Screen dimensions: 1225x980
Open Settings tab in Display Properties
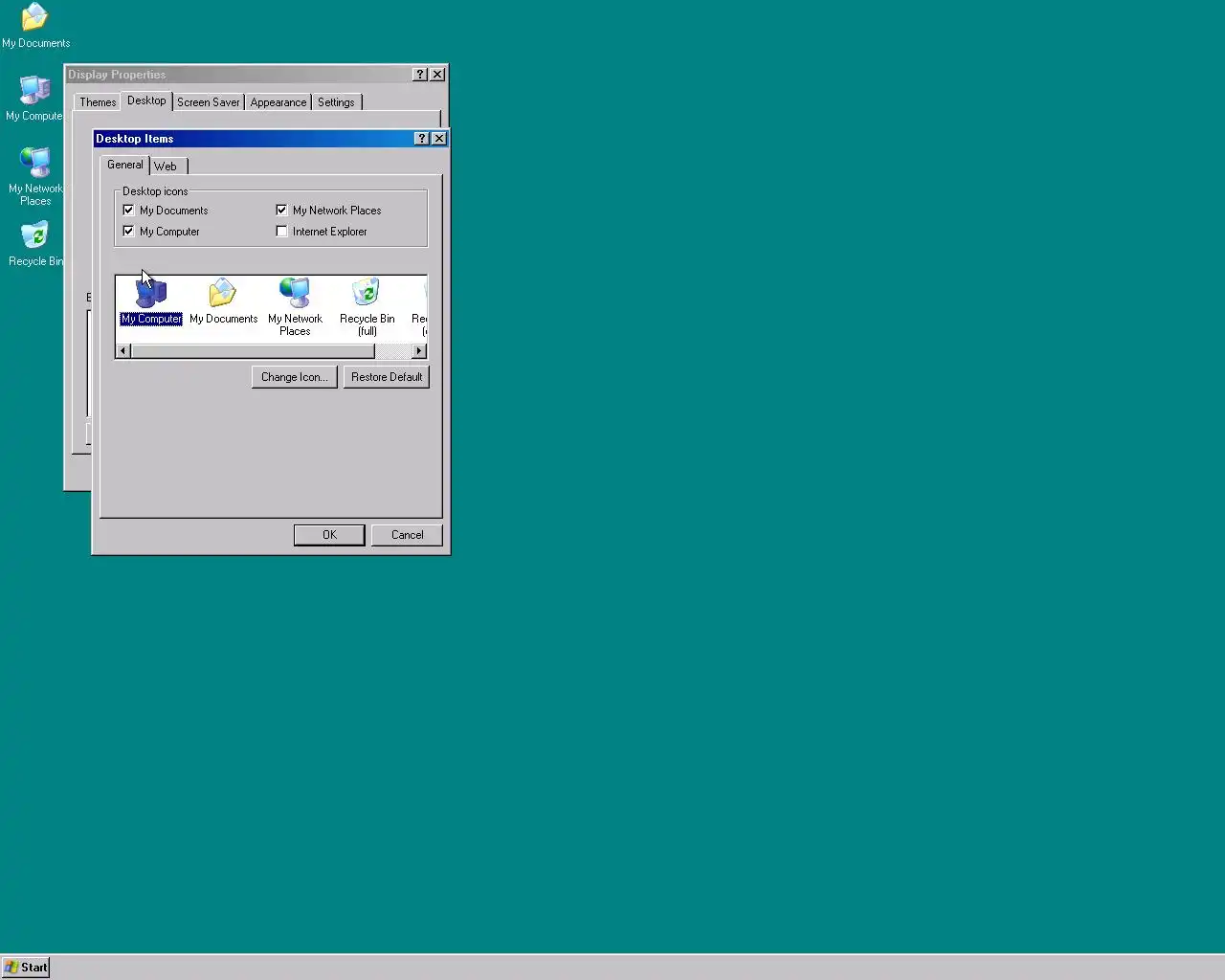(336, 102)
